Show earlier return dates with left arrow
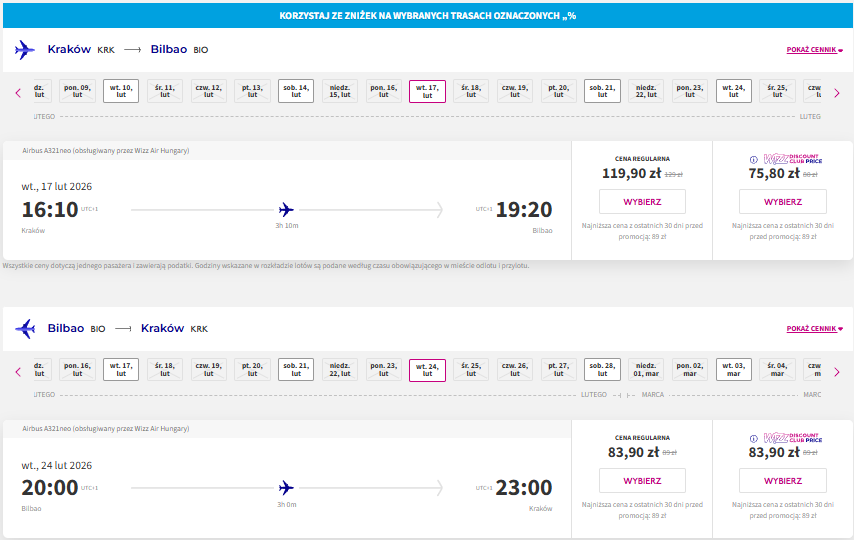The width and height of the screenshot is (854, 540). click(18, 372)
